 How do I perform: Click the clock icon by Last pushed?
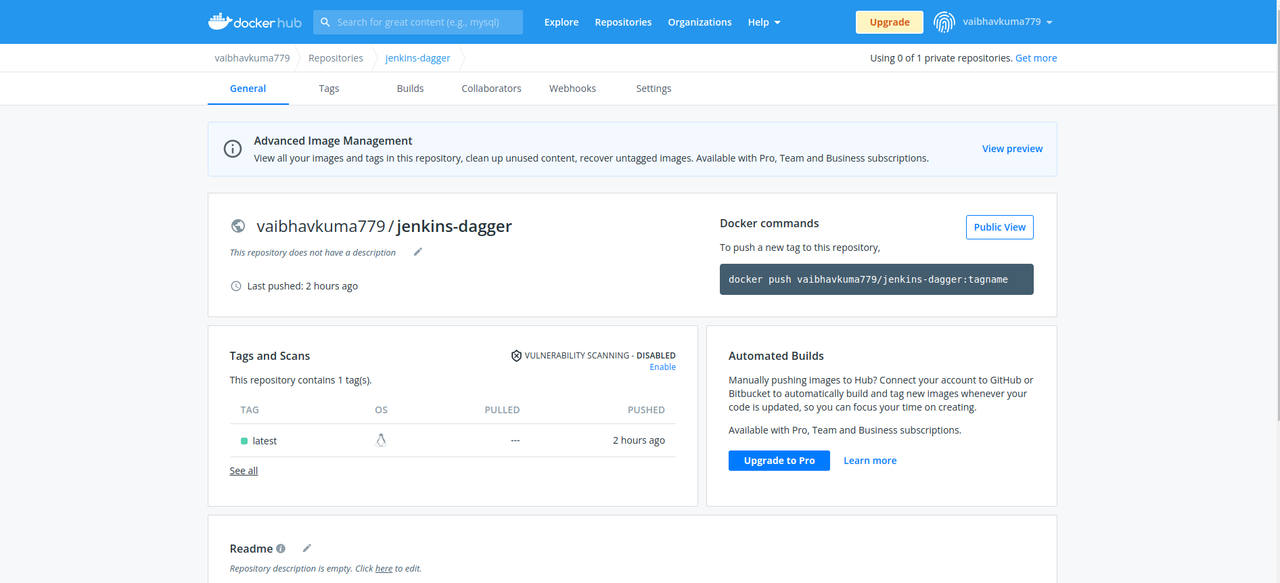coord(236,286)
